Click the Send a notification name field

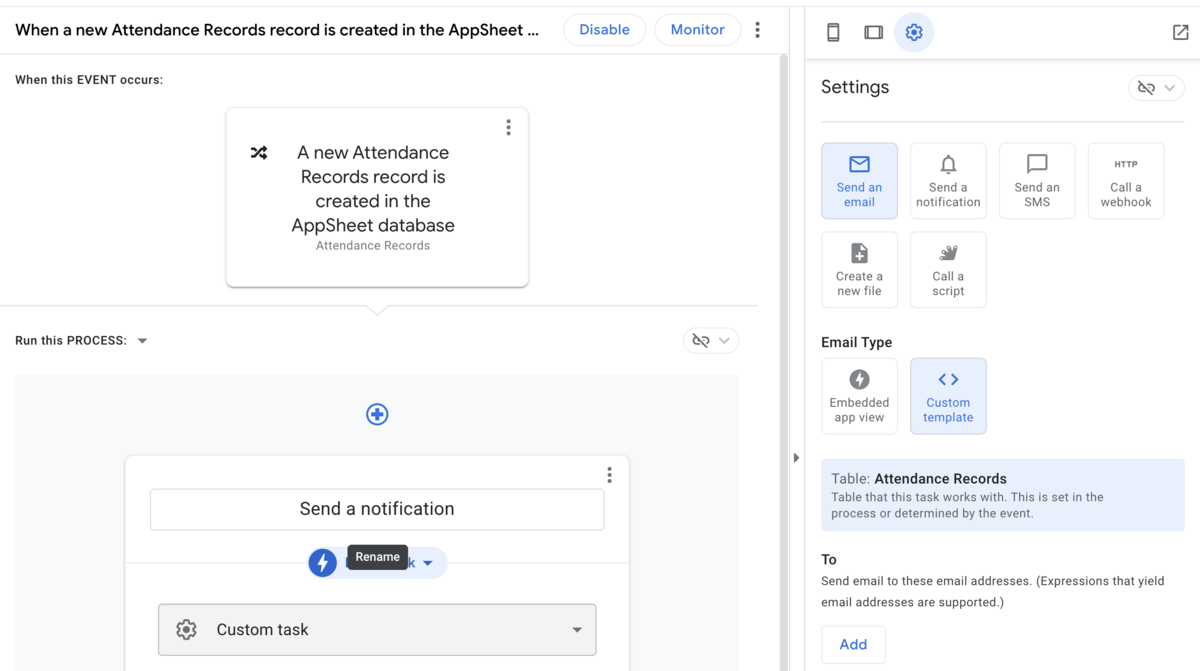[x=377, y=509]
